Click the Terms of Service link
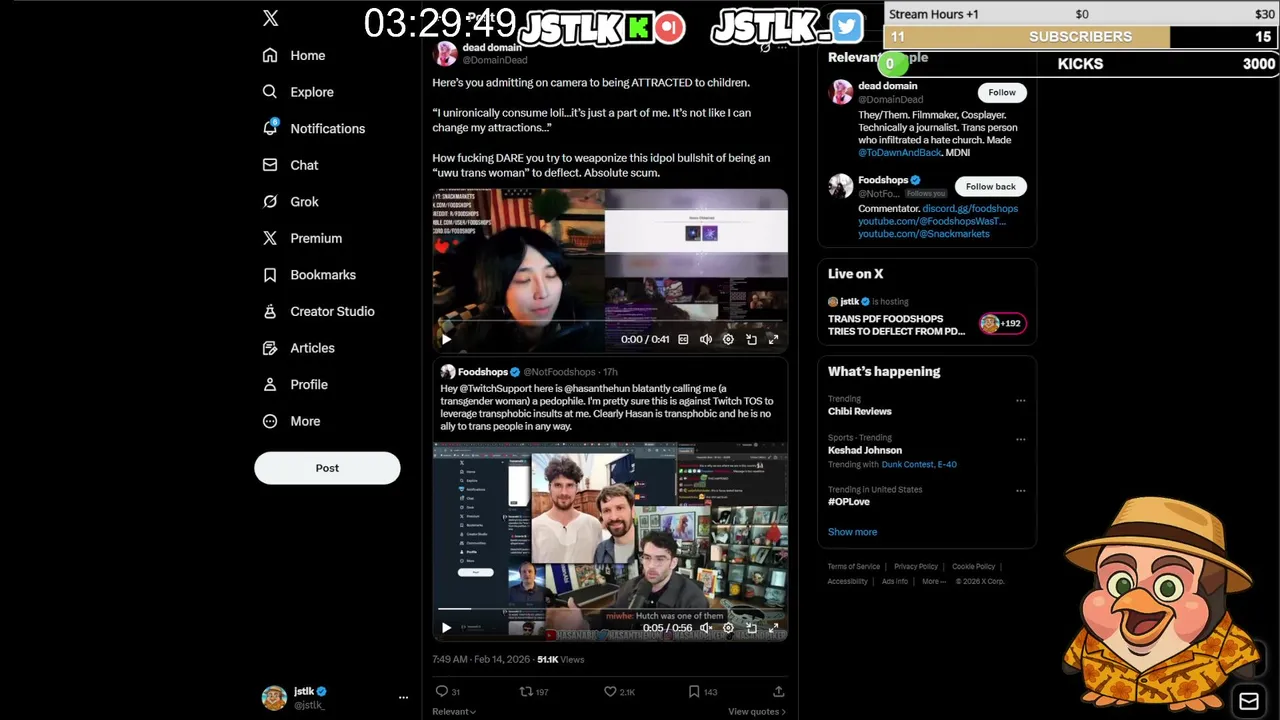The width and height of the screenshot is (1280, 720). [854, 566]
